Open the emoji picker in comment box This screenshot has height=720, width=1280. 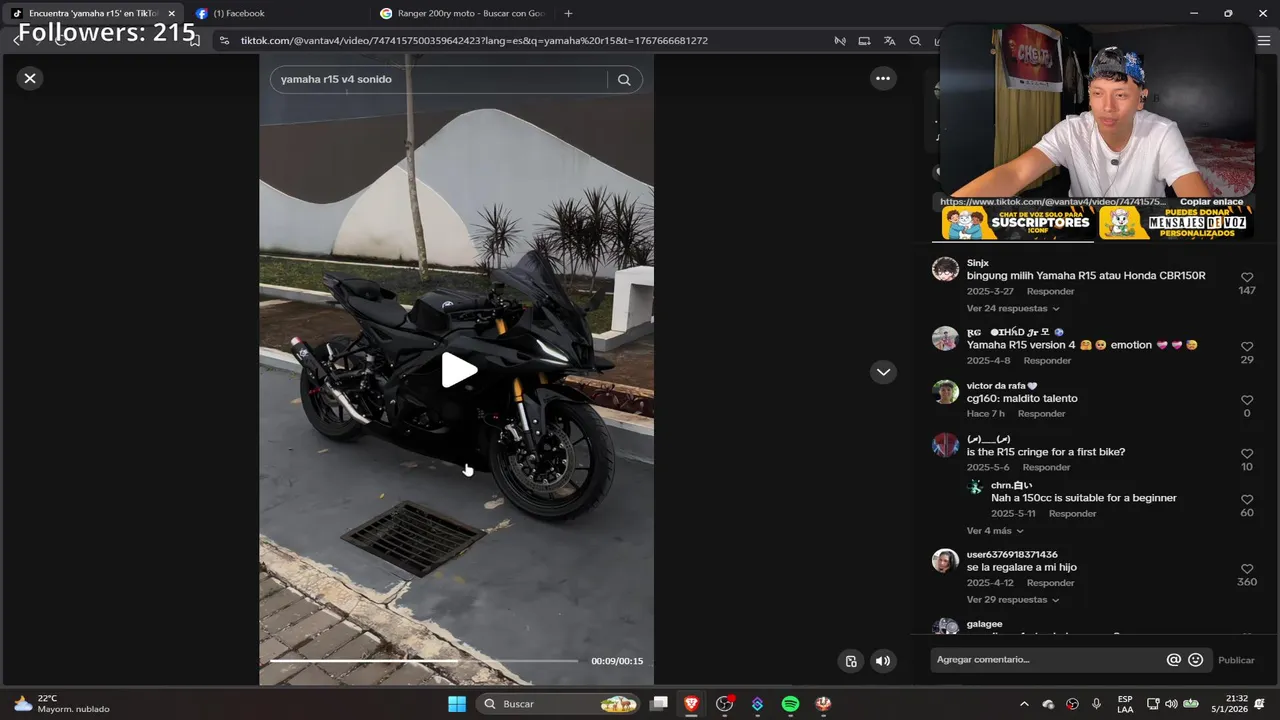tap(1195, 660)
